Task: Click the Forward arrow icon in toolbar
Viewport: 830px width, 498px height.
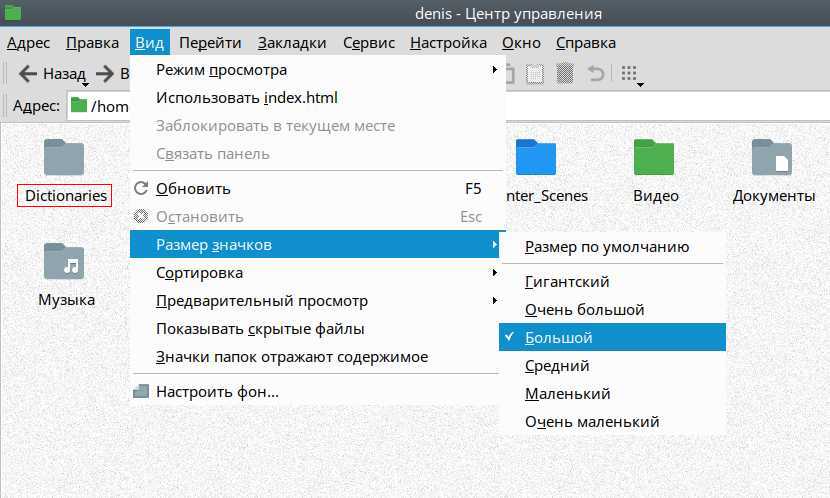Action: coord(104,74)
